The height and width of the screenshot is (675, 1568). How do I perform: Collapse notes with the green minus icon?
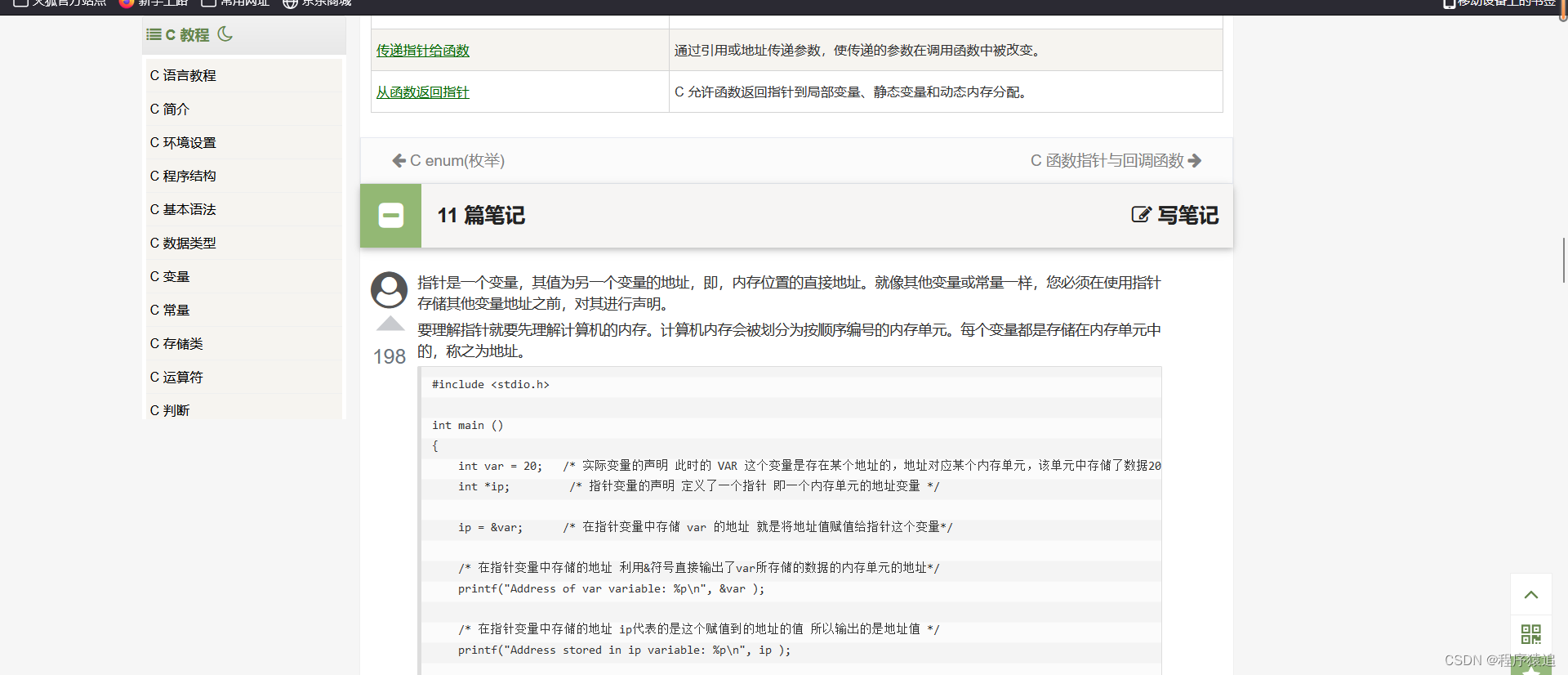pyautogui.click(x=391, y=216)
